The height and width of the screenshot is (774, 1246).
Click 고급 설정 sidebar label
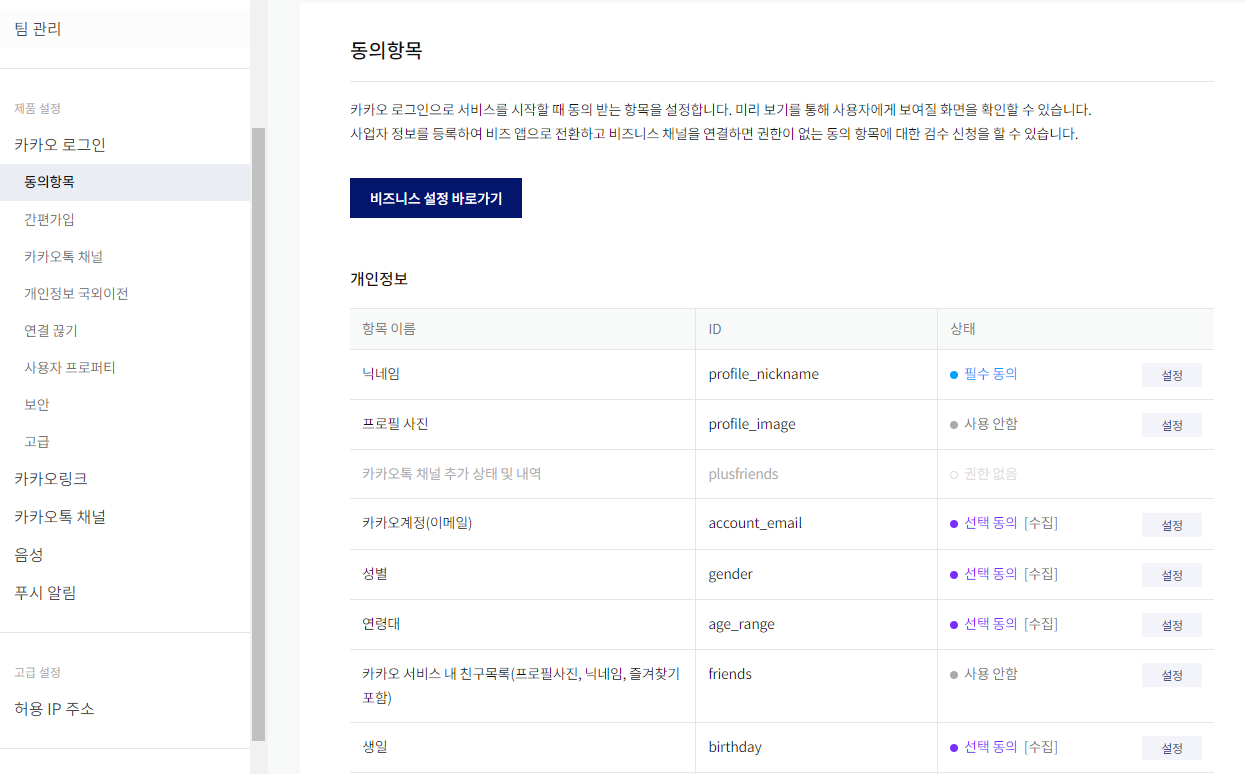[x=38, y=672]
